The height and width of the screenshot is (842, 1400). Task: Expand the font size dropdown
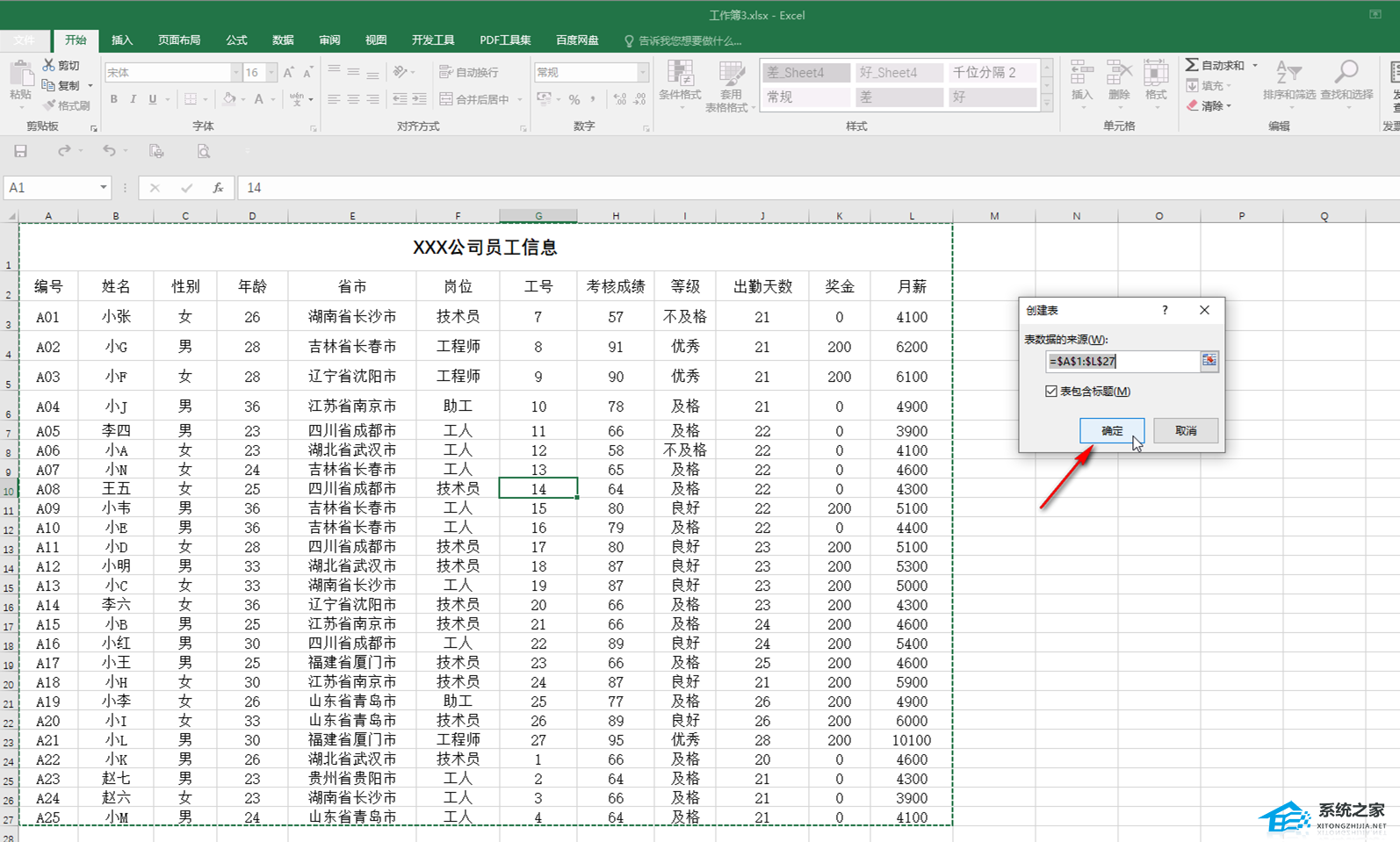click(x=271, y=72)
